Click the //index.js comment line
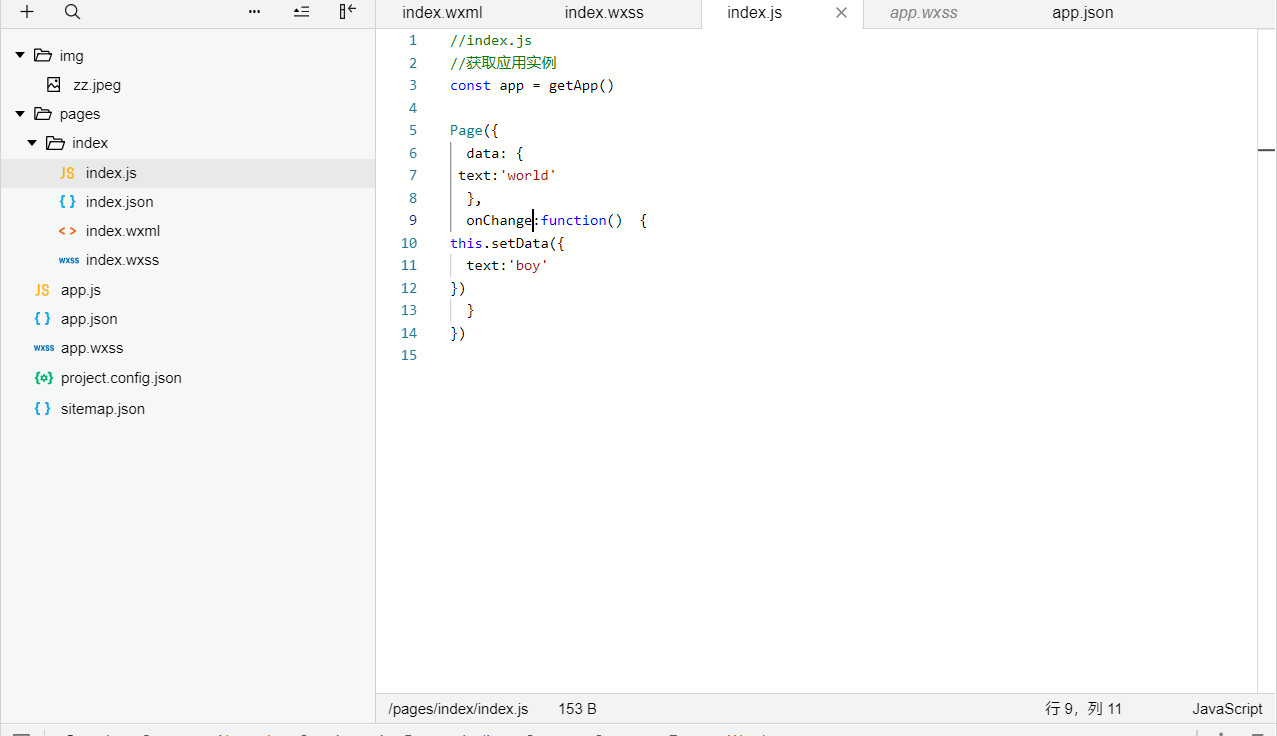This screenshot has height=736, width=1277. tap(491, 40)
